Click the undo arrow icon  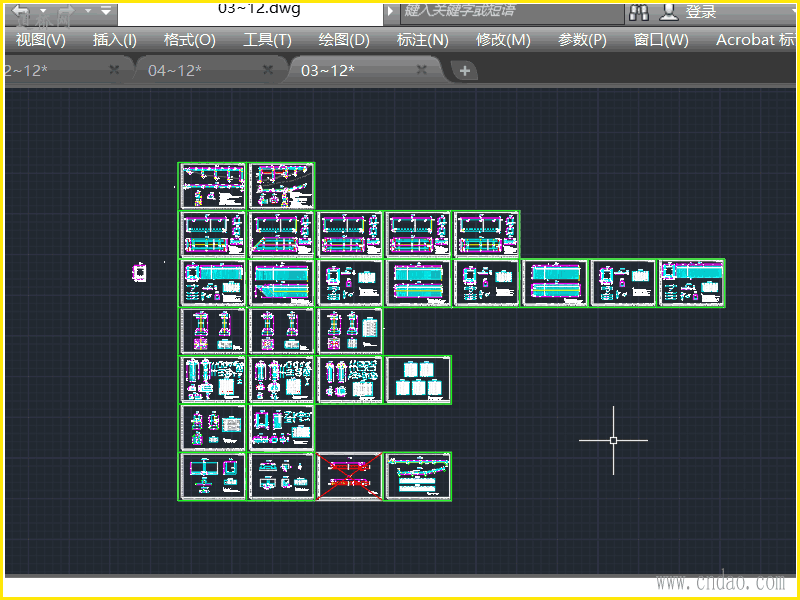pyautogui.click(x=21, y=11)
